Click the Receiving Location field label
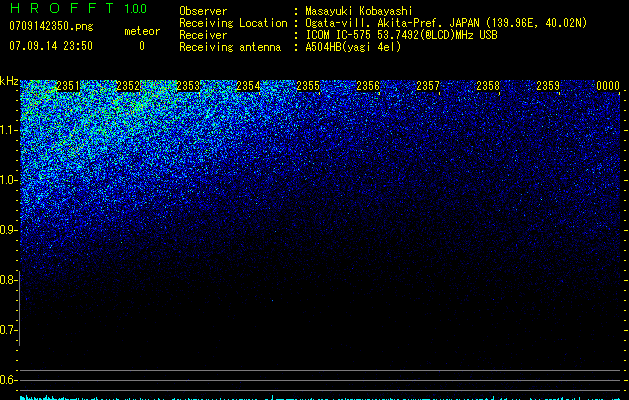Screen dimensions: 629x400 (233, 23)
